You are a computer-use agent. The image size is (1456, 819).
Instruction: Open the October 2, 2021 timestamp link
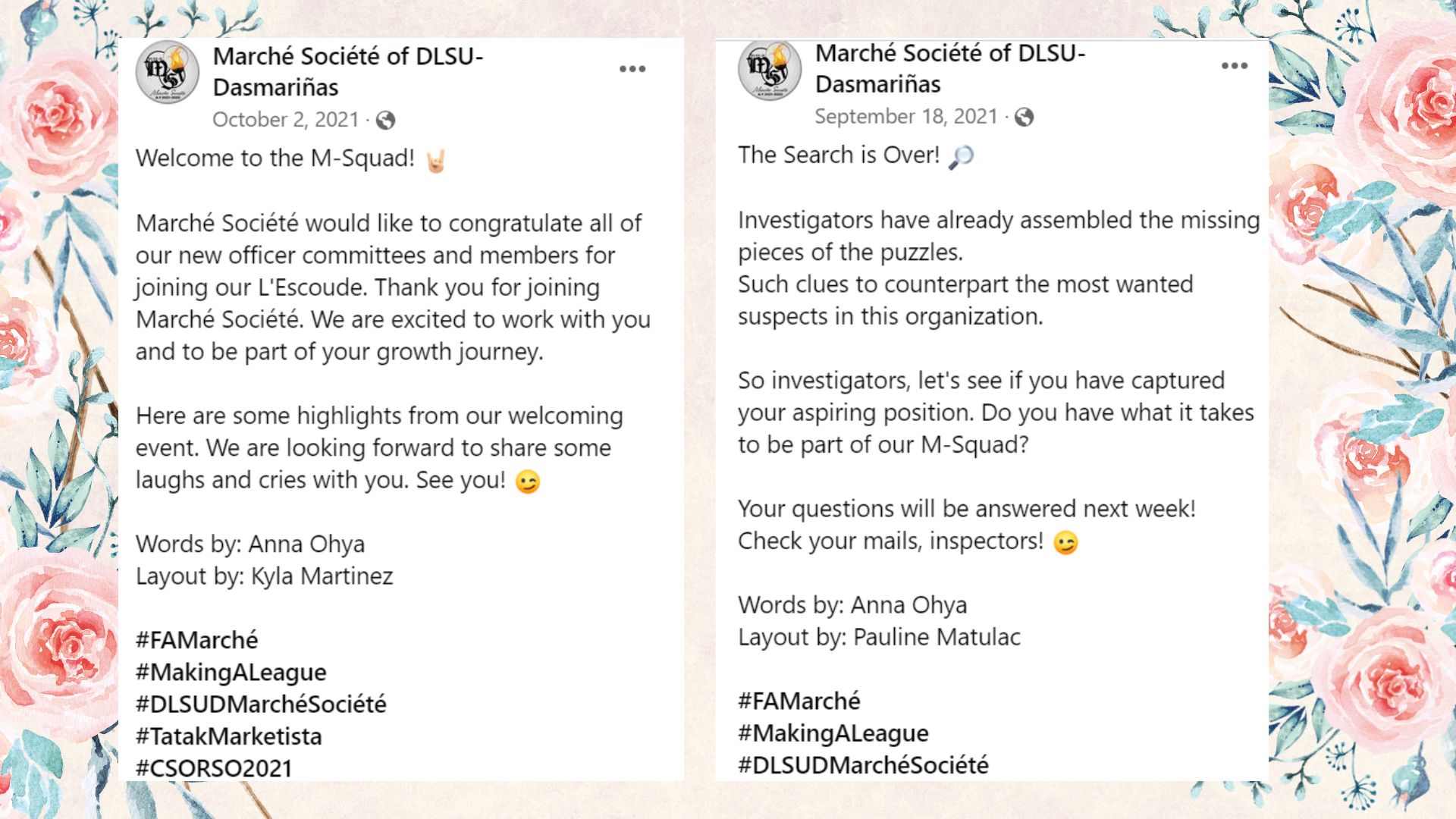285,120
